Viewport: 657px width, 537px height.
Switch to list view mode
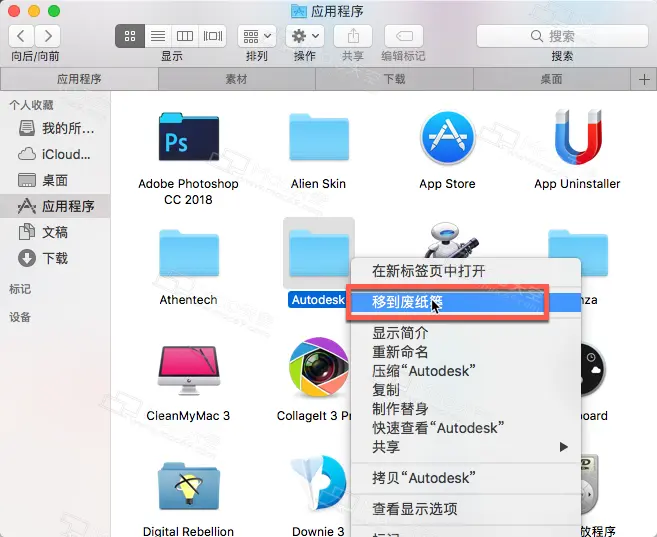(x=158, y=36)
